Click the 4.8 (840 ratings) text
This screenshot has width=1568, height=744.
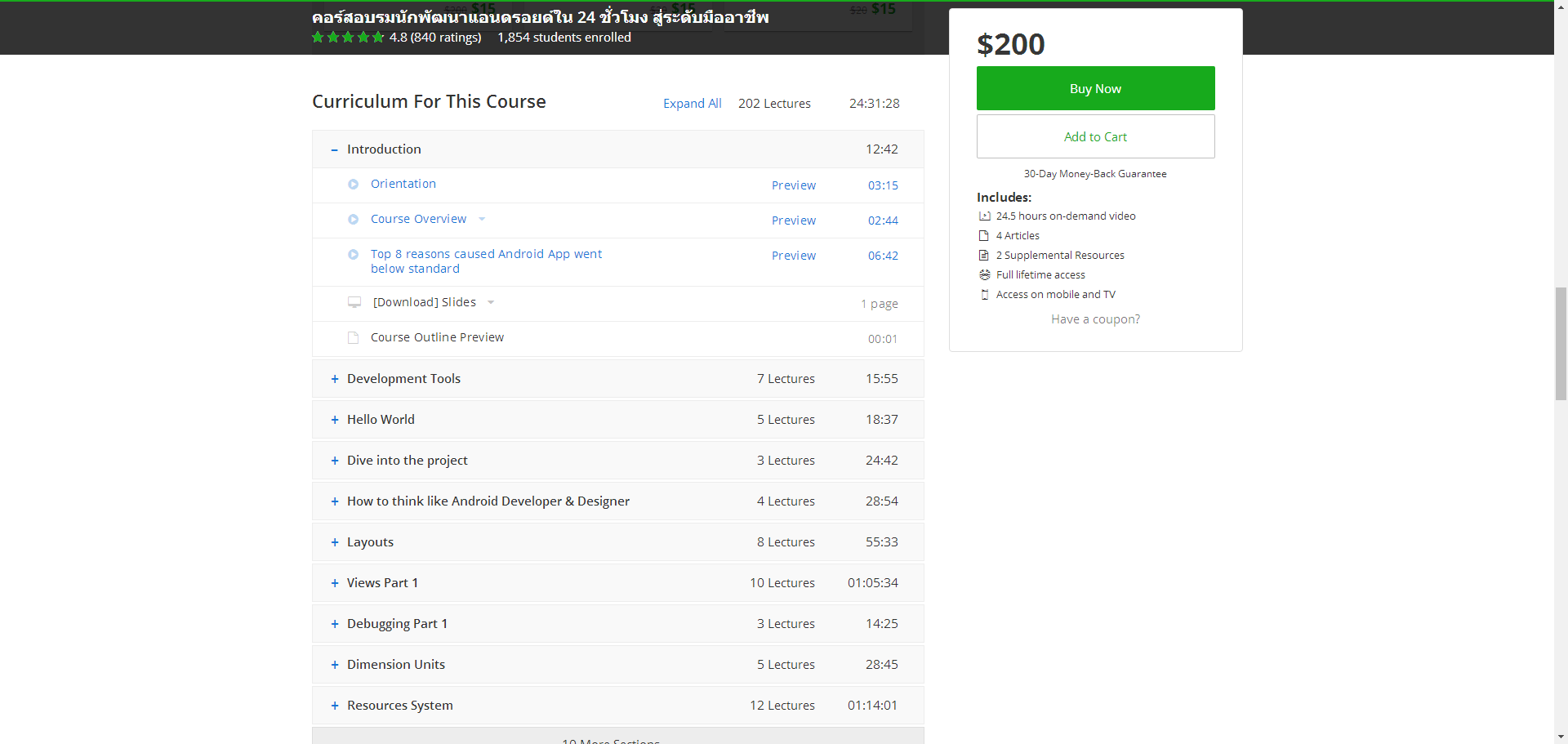435,38
